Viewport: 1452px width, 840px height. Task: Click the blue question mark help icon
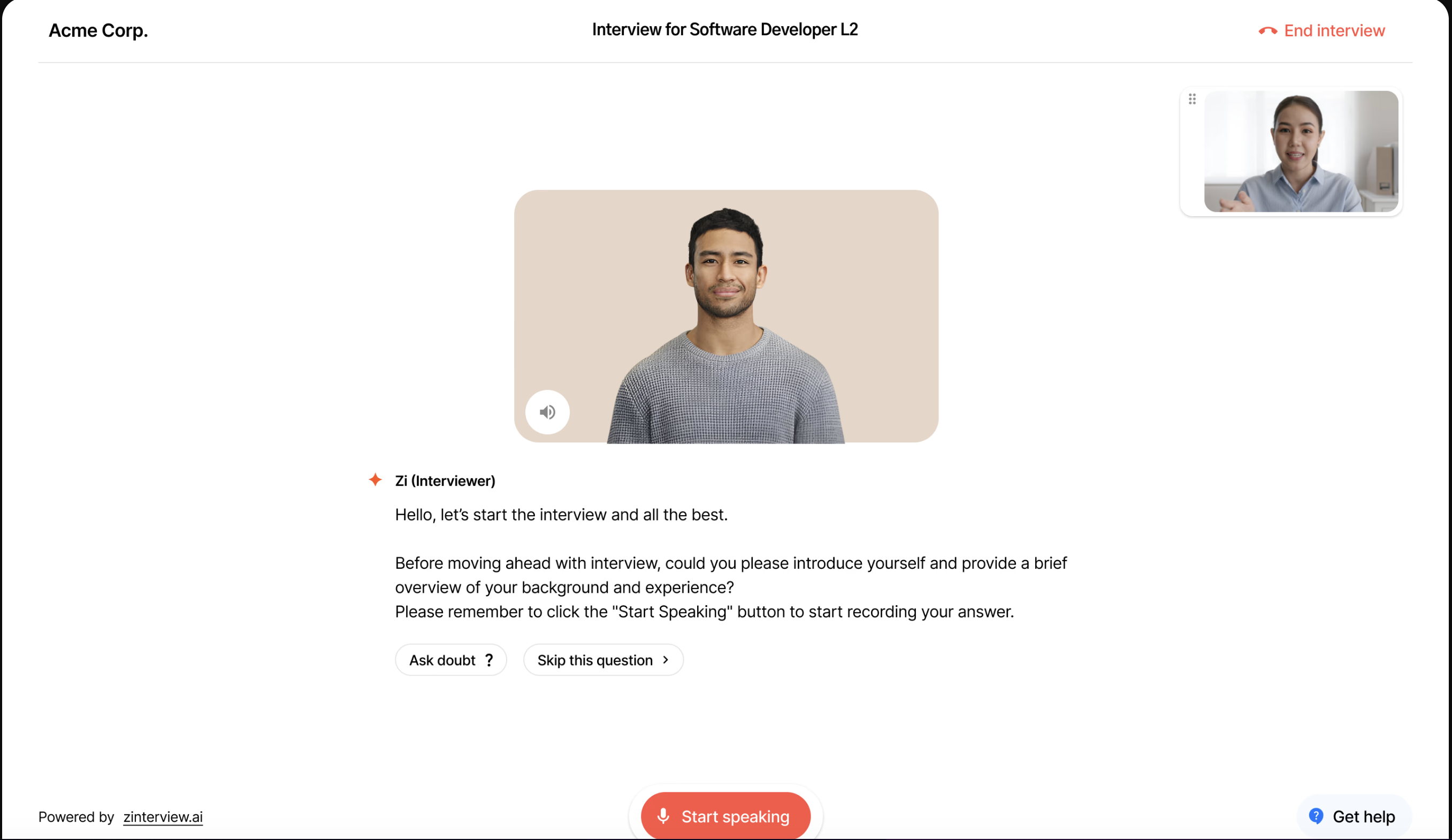pos(1316,816)
